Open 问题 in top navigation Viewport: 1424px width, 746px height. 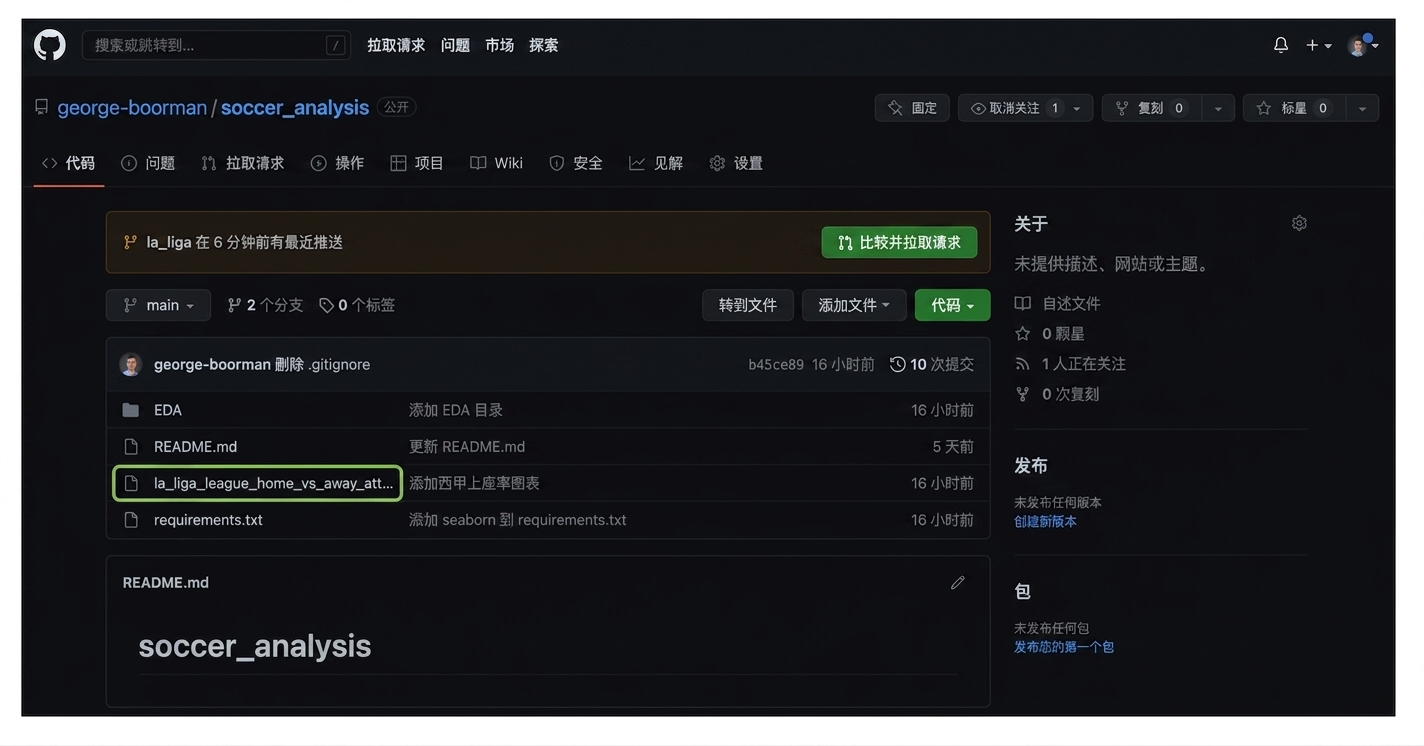pos(455,45)
